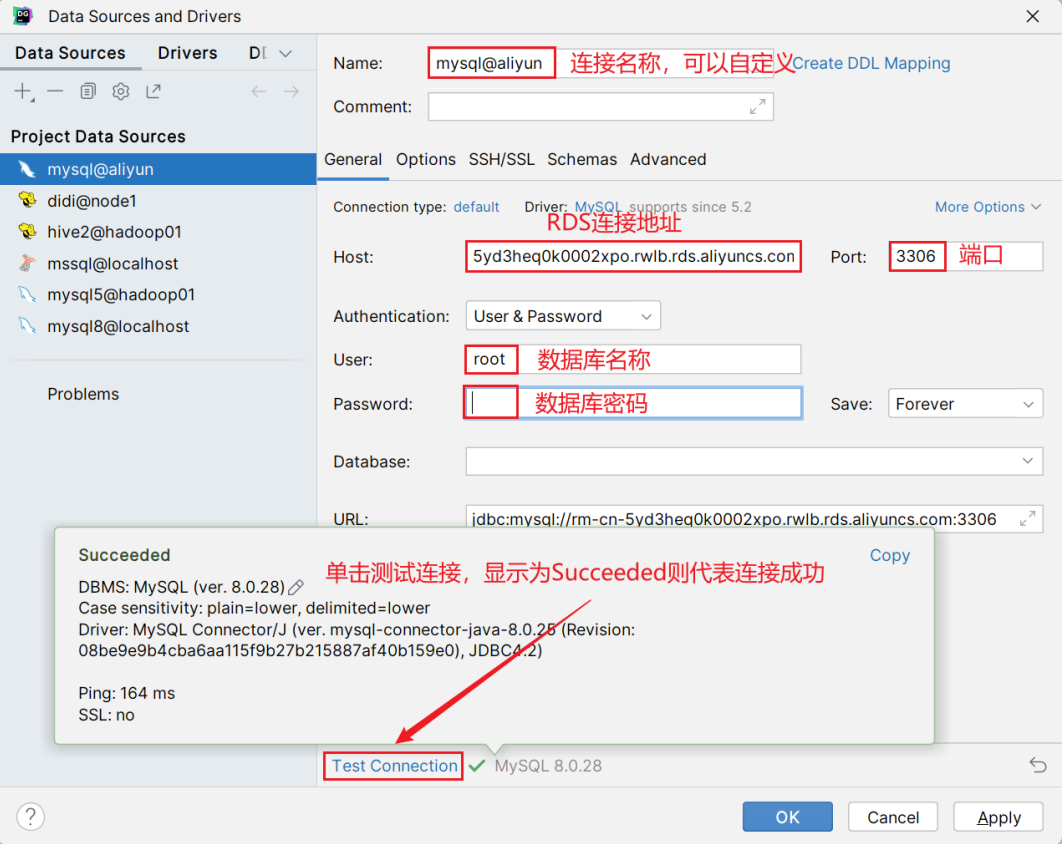This screenshot has width=1062, height=844.
Task: Click the 'Project Data Sources' header
Action: coord(98,136)
